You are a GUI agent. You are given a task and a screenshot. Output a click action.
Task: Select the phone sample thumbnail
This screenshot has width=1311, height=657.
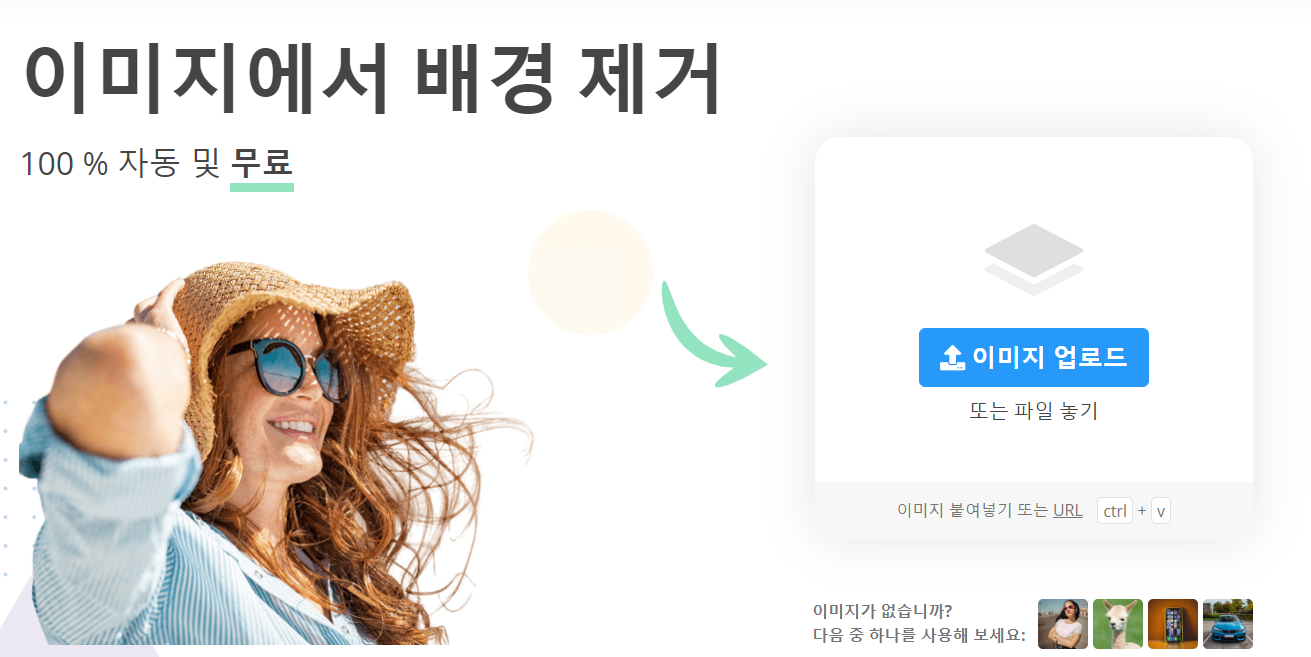pos(1173,624)
